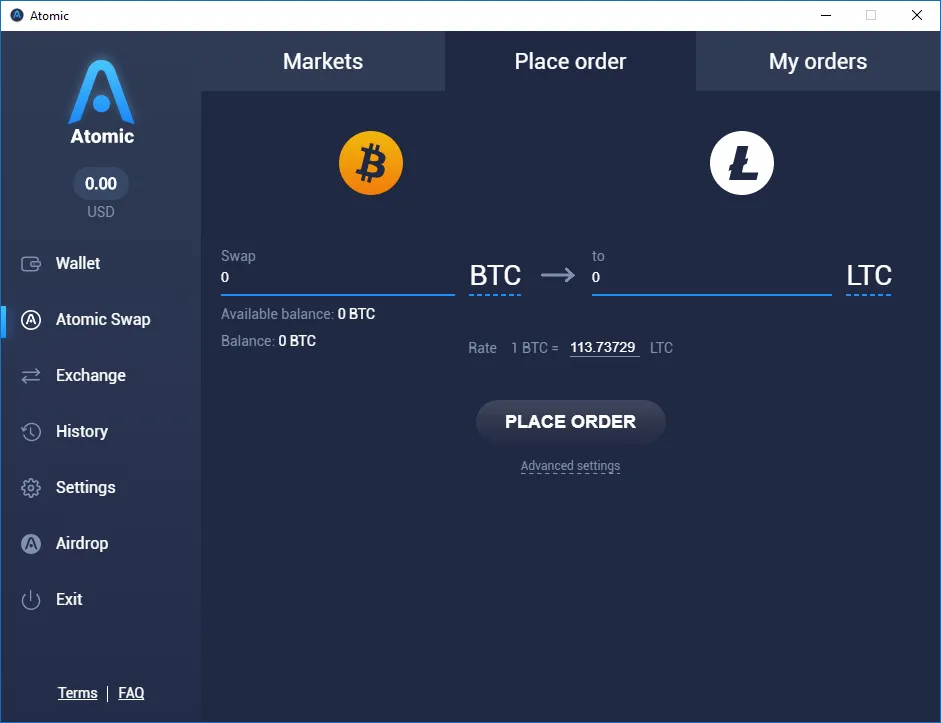Open the Terms link

tap(77, 693)
